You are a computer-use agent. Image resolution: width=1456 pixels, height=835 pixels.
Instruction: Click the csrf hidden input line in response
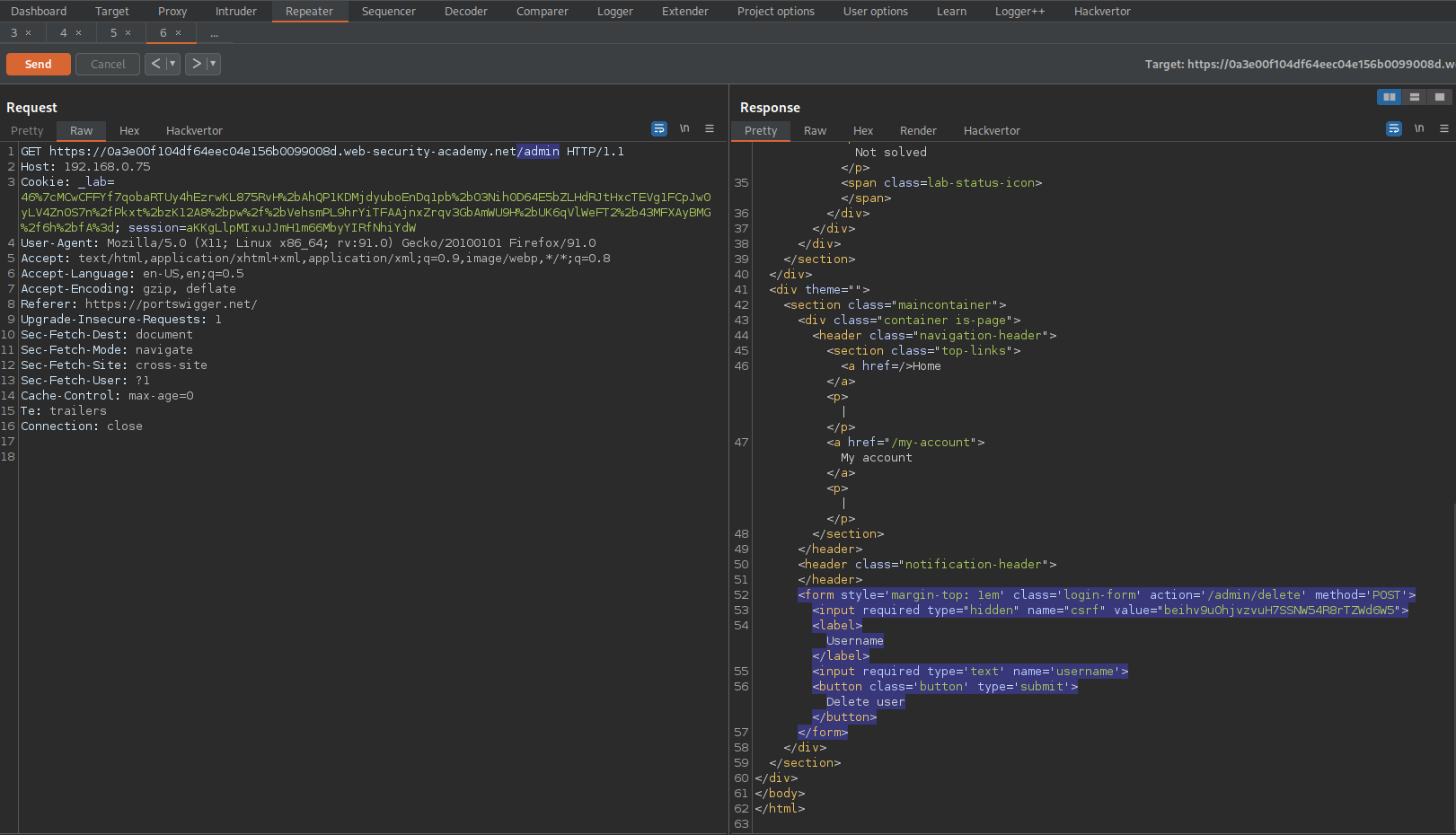[1110, 610]
